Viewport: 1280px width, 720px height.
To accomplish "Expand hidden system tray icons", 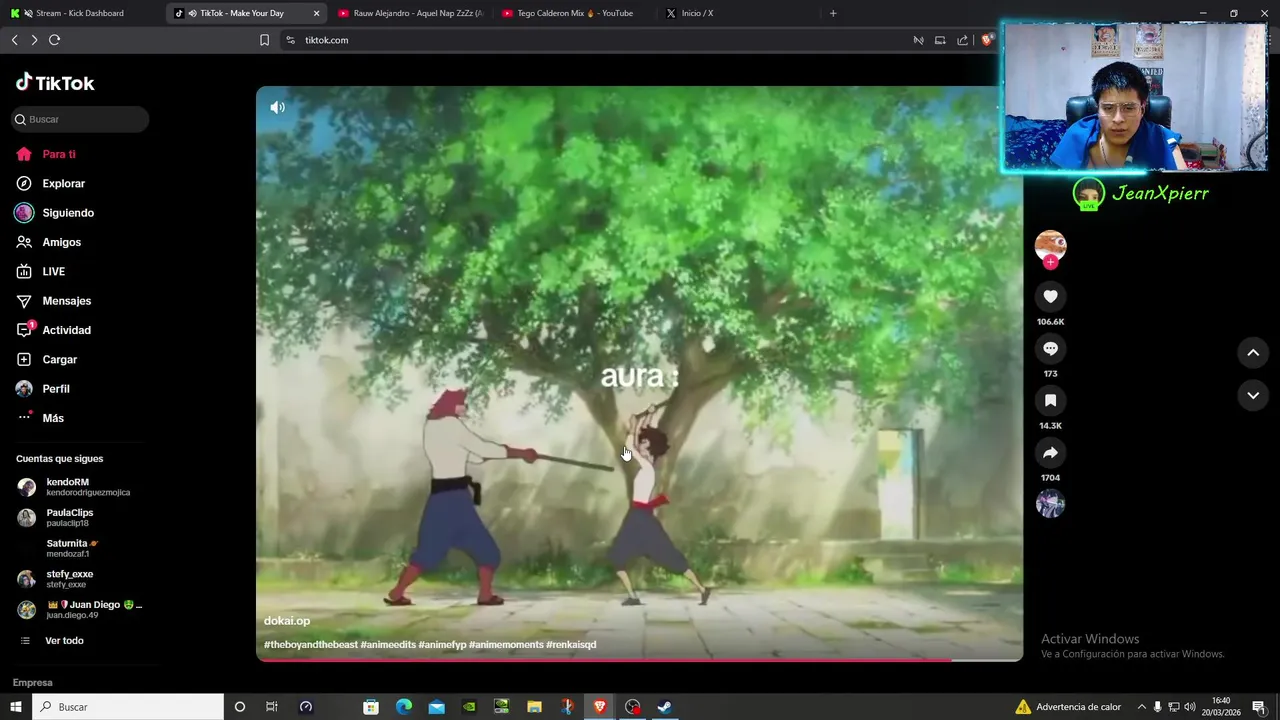I will [1142, 707].
